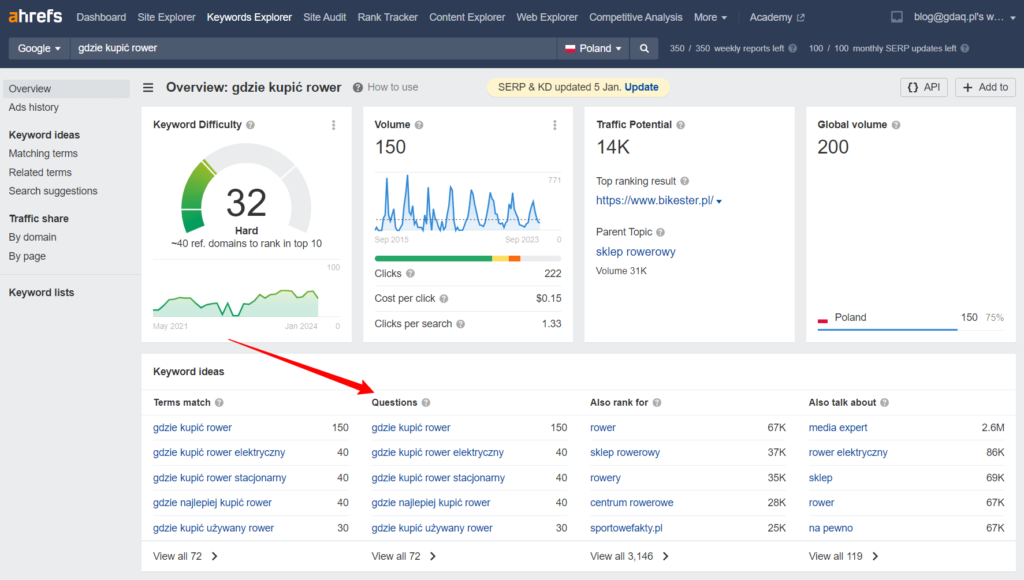Image resolution: width=1024 pixels, height=580 pixels.
Task: Open Site Explorer from the top menu
Action: point(166,17)
